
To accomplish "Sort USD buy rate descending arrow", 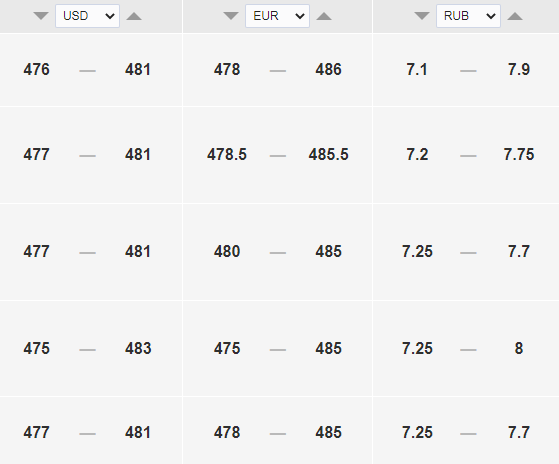I will click(41, 16).
